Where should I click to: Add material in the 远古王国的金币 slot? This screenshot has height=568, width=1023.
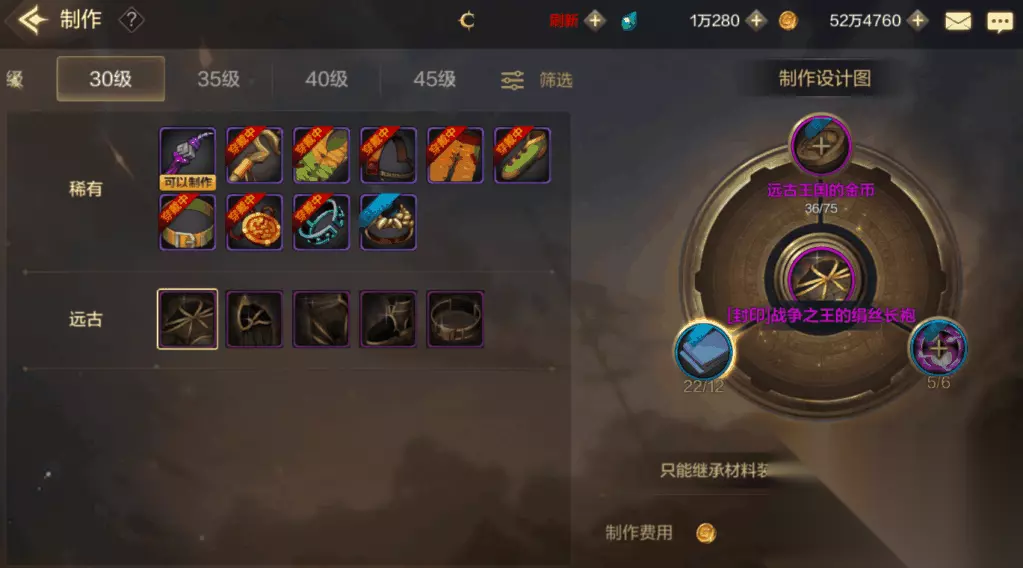coord(821,146)
